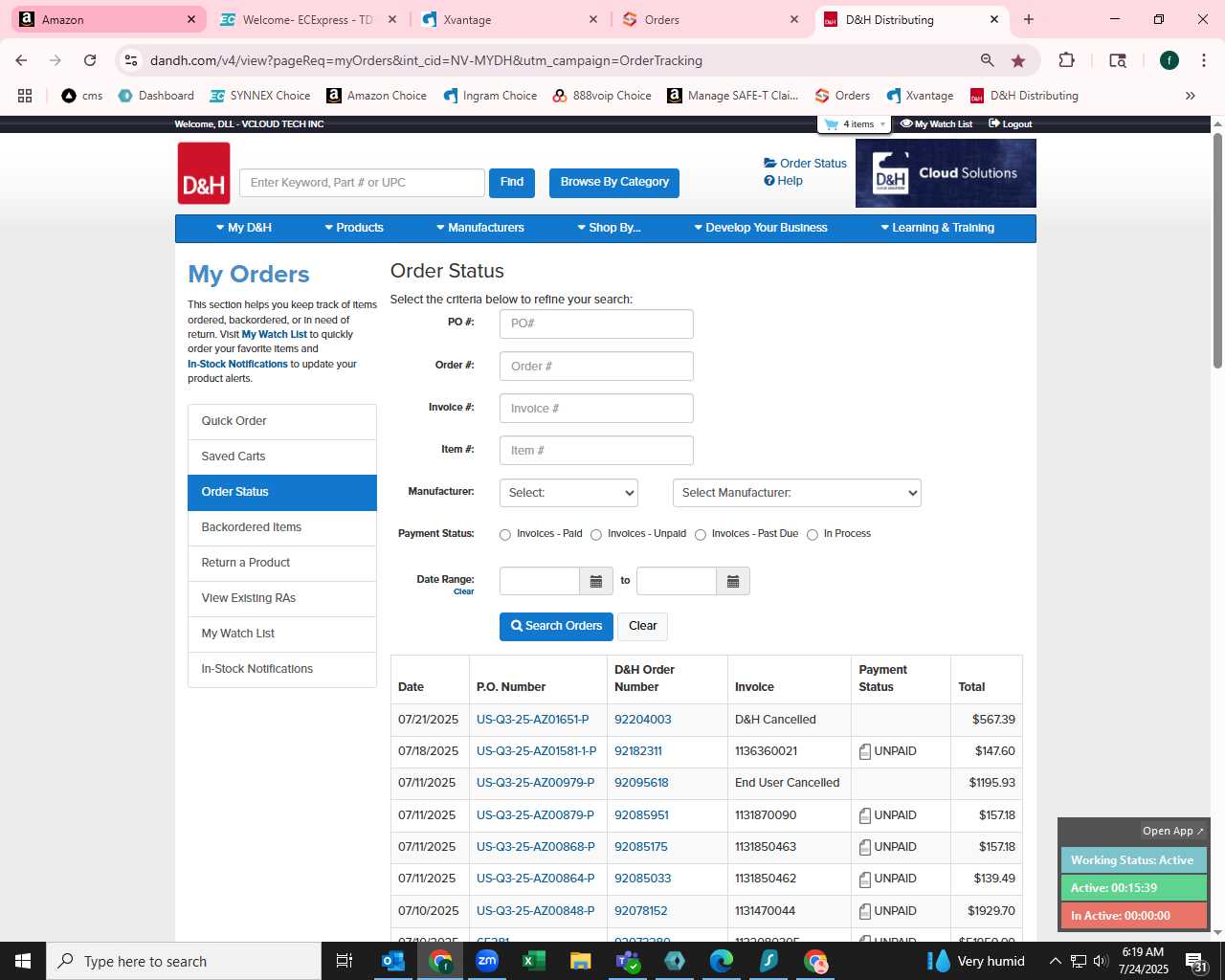Show more bookmarks chevron
The image size is (1225, 980).
[1191, 96]
